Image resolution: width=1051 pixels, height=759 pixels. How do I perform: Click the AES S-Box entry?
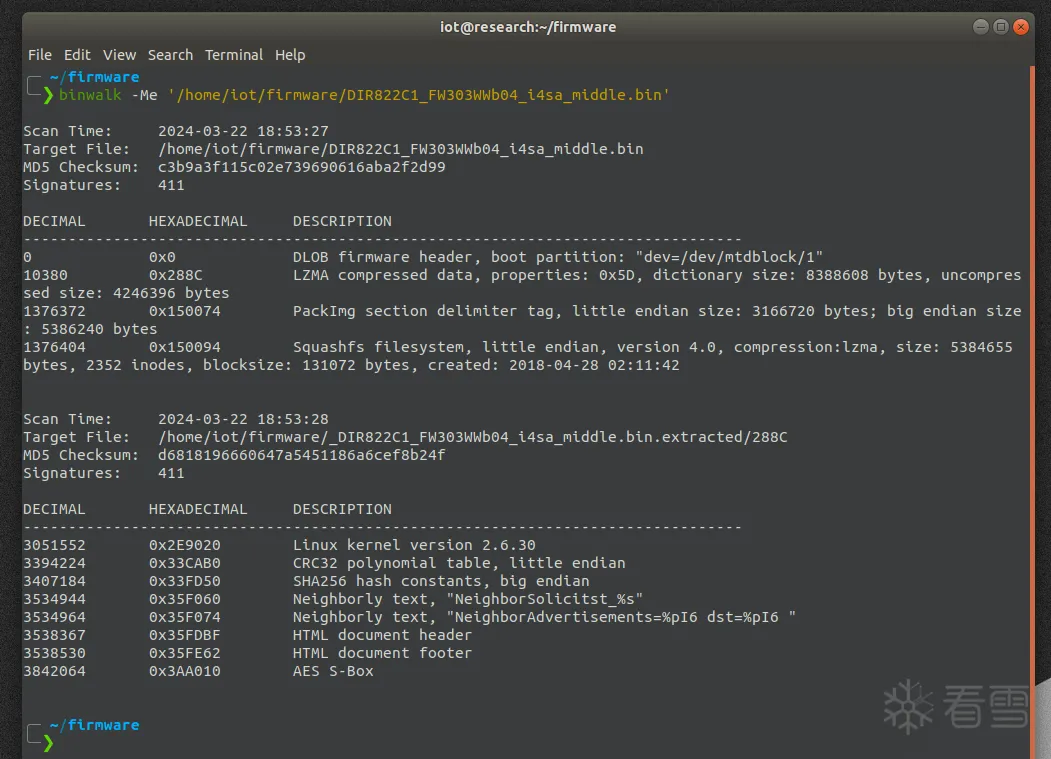click(x=333, y=671)
